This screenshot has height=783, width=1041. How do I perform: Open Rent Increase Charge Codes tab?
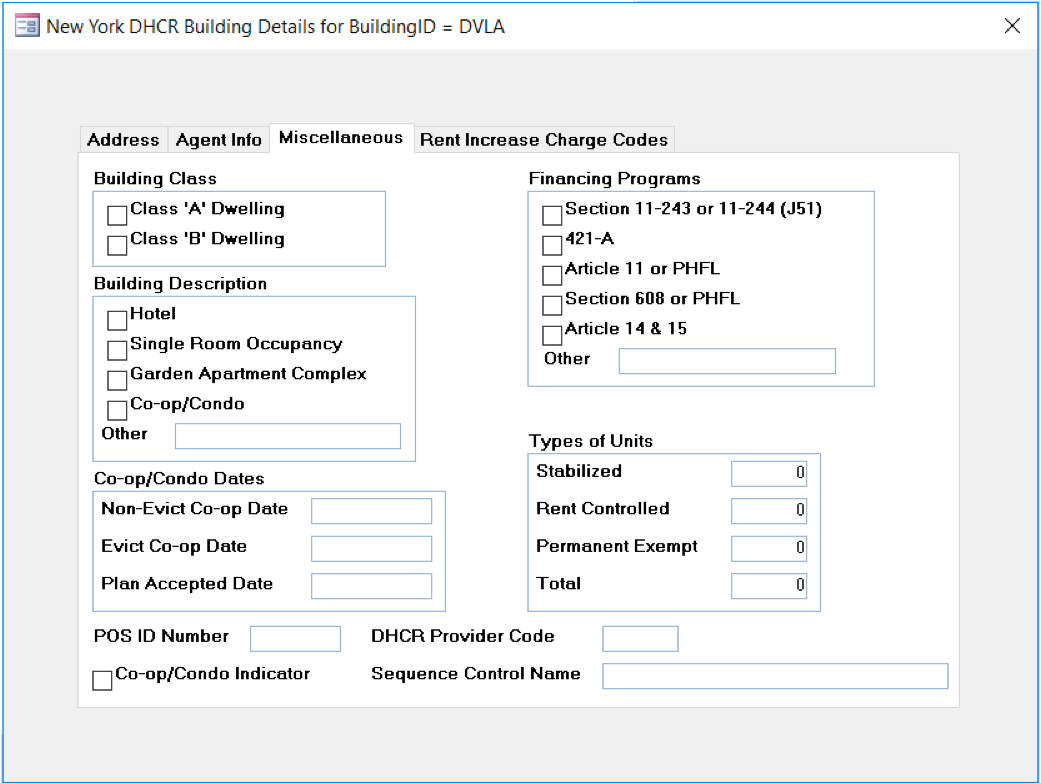(544, 139)
